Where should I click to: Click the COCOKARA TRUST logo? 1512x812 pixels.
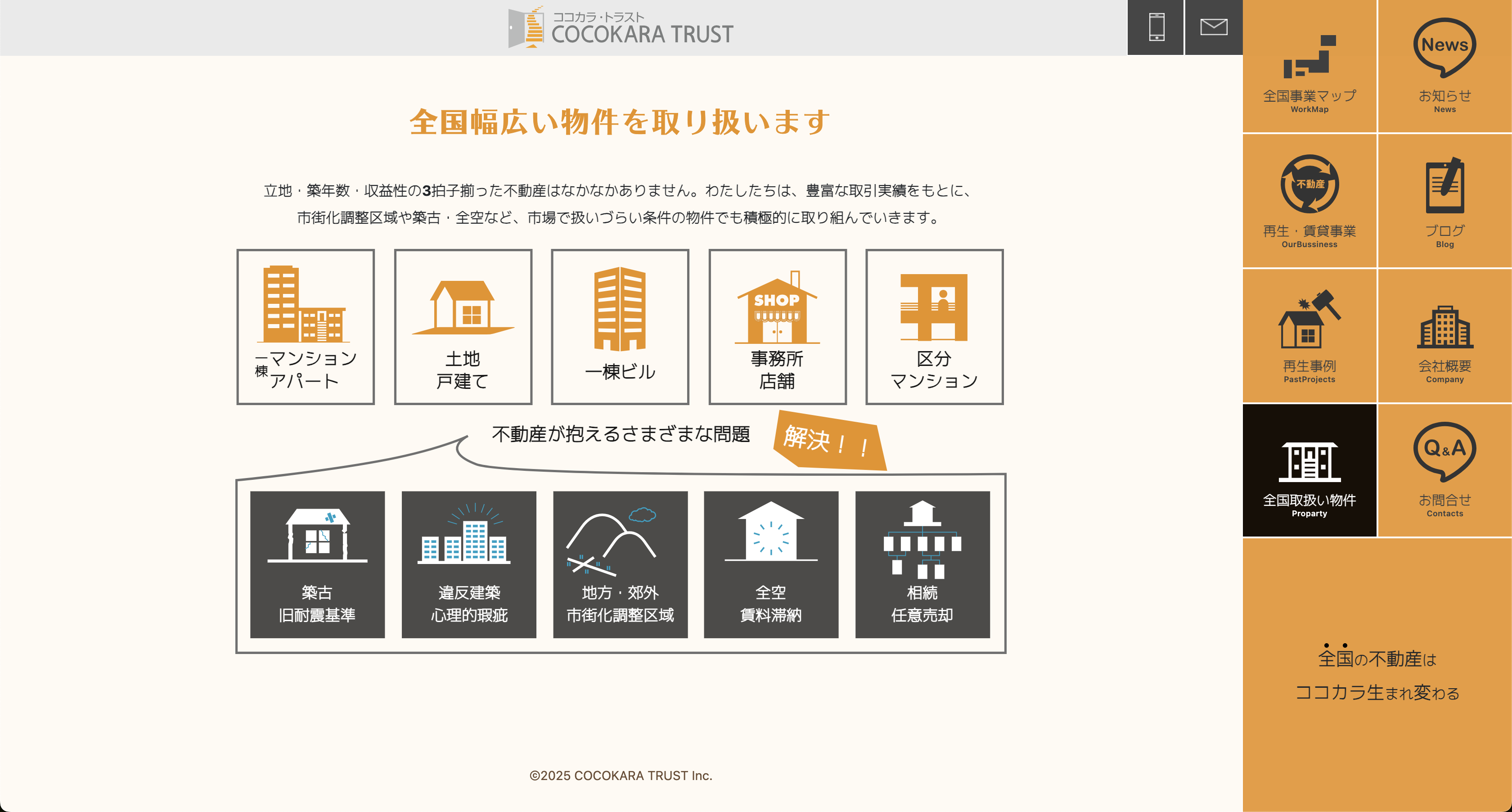coord(621,27)
